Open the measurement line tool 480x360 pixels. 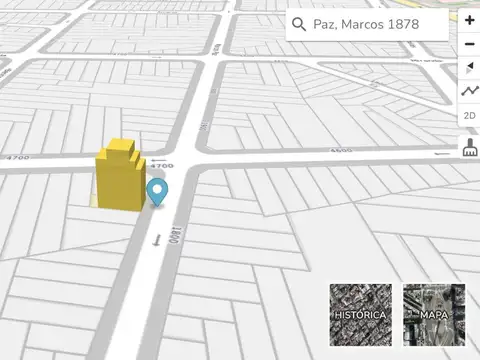(469, 91)
